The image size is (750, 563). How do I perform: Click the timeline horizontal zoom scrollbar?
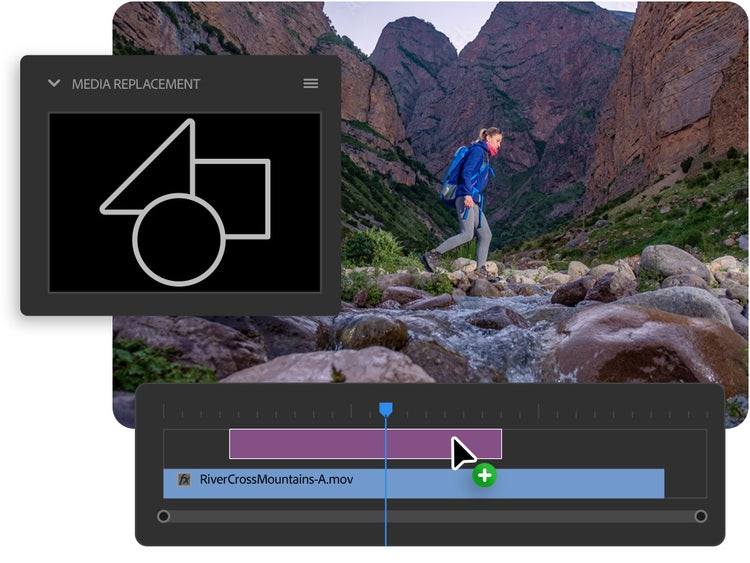click(x=432, y=516)
